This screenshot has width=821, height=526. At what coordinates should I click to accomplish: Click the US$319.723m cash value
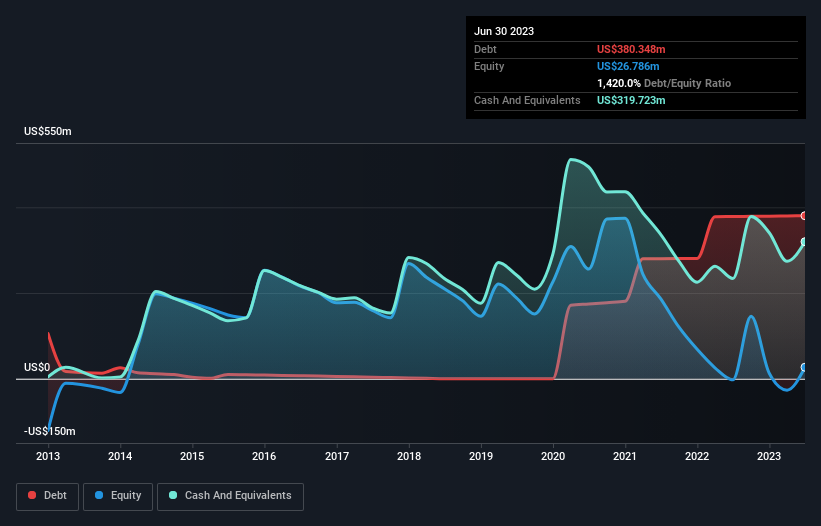point(631,100)
